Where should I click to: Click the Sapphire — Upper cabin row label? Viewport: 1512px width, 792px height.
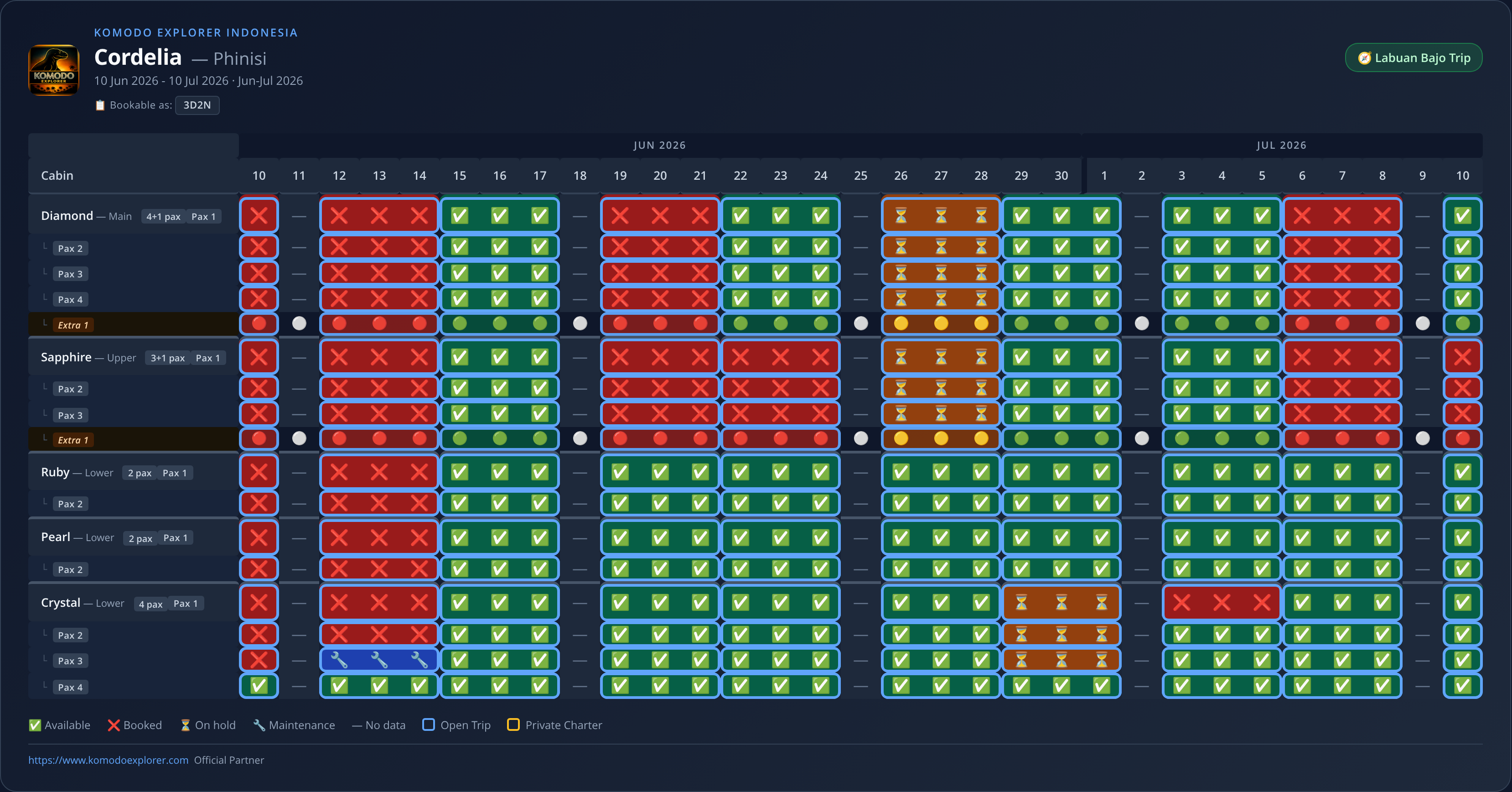tap(88, 358)
